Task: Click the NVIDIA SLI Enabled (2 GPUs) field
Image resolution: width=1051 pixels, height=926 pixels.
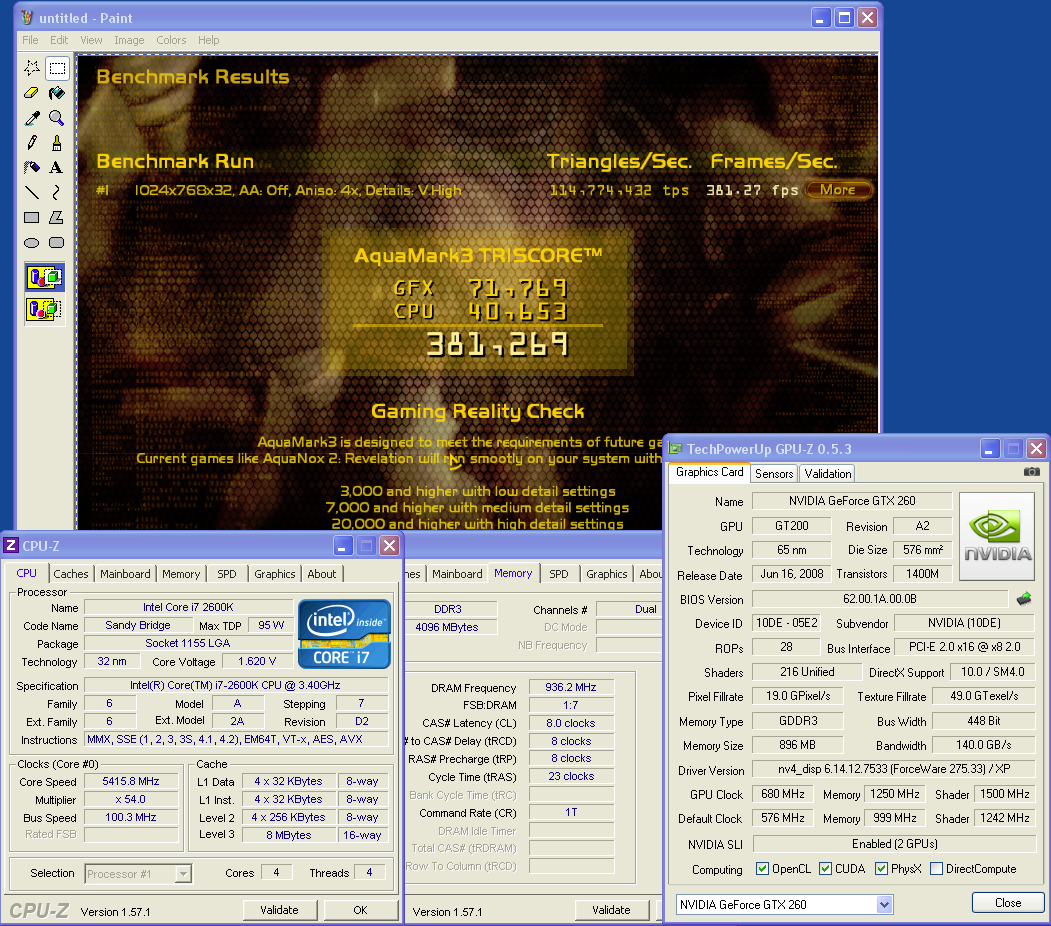Action: coord(894,844)
